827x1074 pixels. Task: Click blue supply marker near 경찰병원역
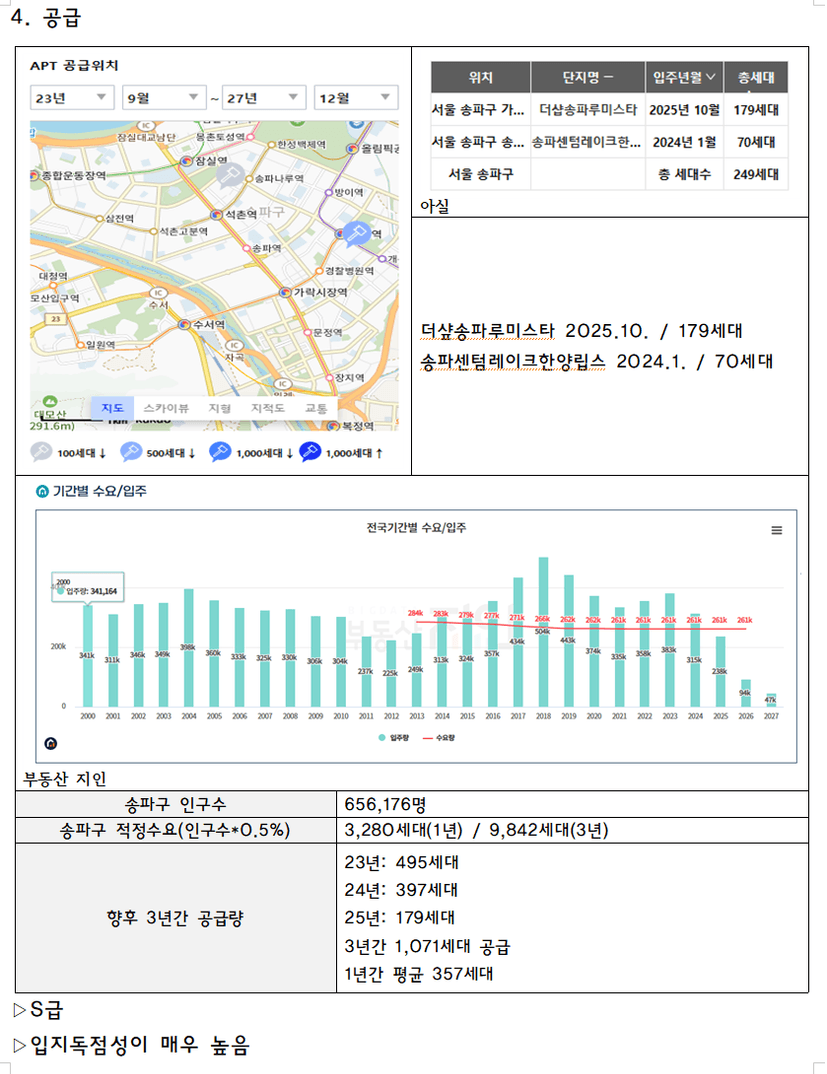pyautogui.click(x=356, y=234)
